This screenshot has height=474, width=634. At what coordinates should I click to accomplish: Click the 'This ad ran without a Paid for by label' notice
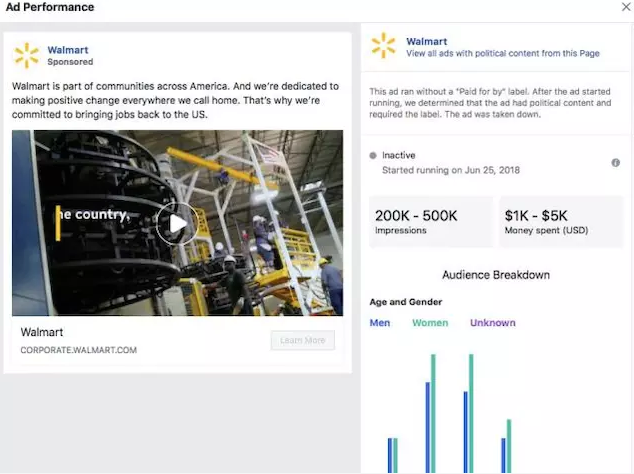click(490, 103)
